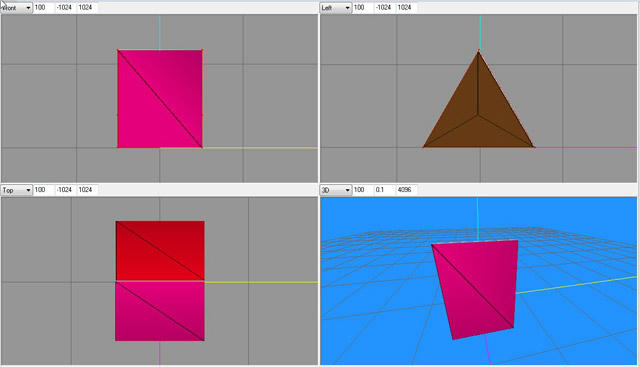Screen dimensions: 640x367
Task: Open the 3D view mode dropdown
Action: pos(336,190)
